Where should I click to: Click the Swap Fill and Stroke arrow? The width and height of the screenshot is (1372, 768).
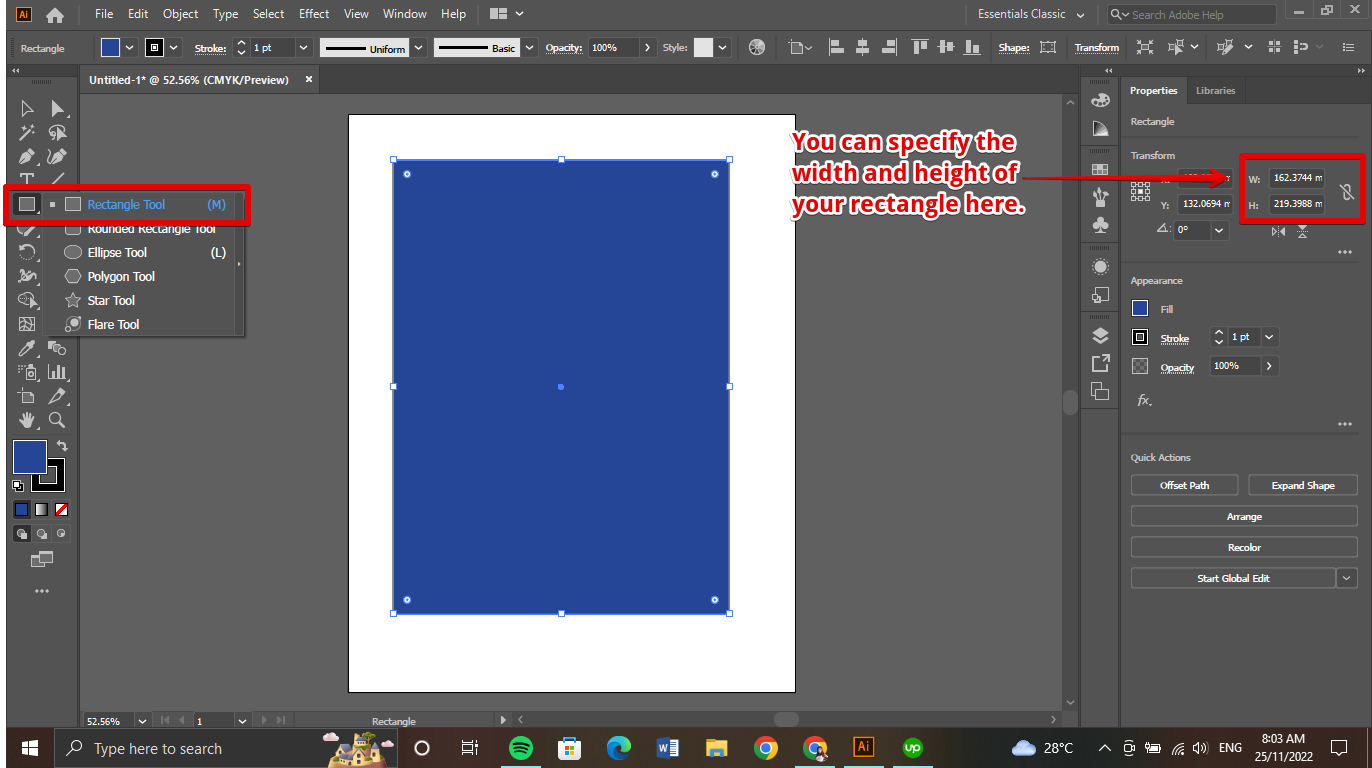tap(62, 446)
